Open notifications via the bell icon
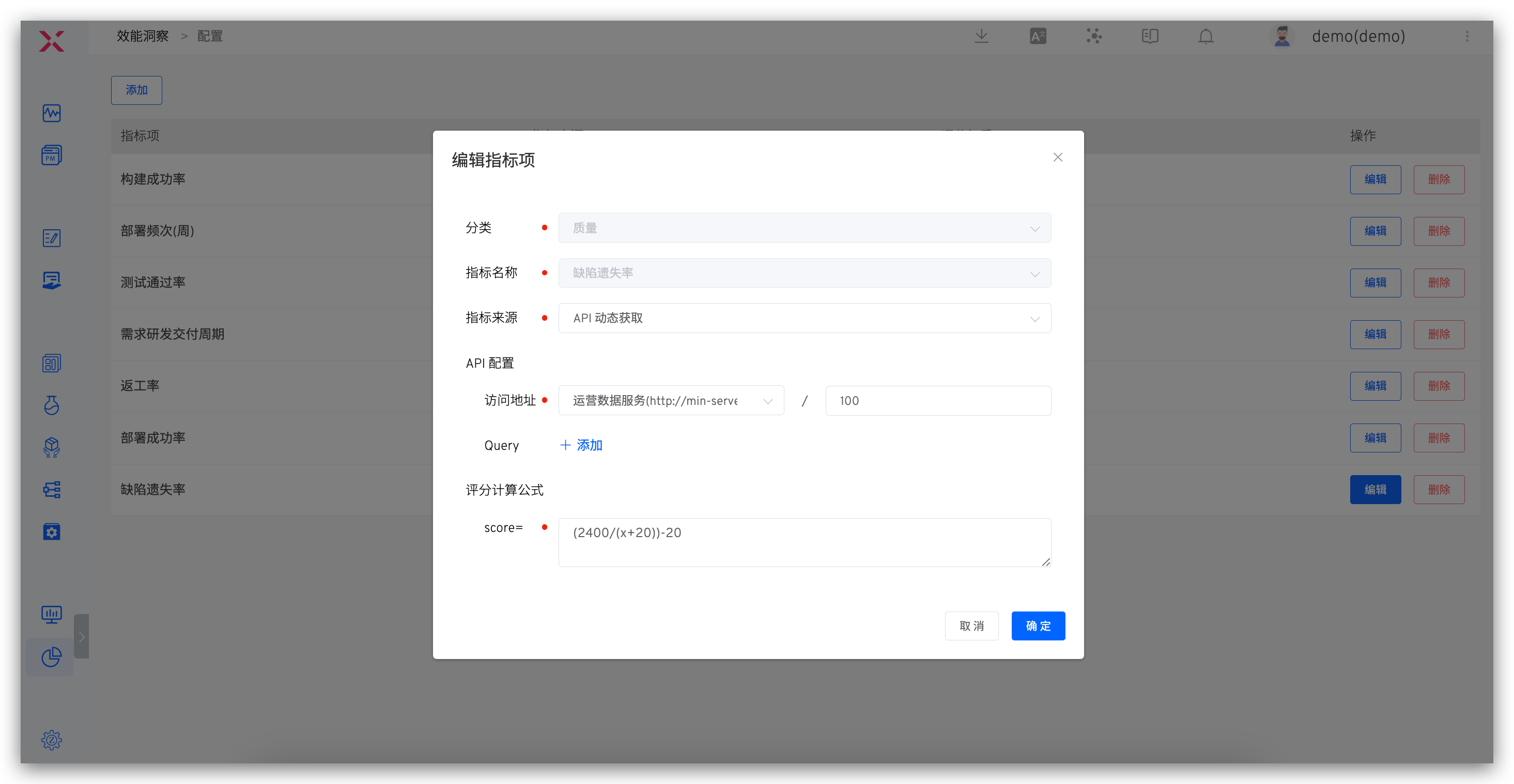Screen dimensions: 1514x784 coord(1206,36)
